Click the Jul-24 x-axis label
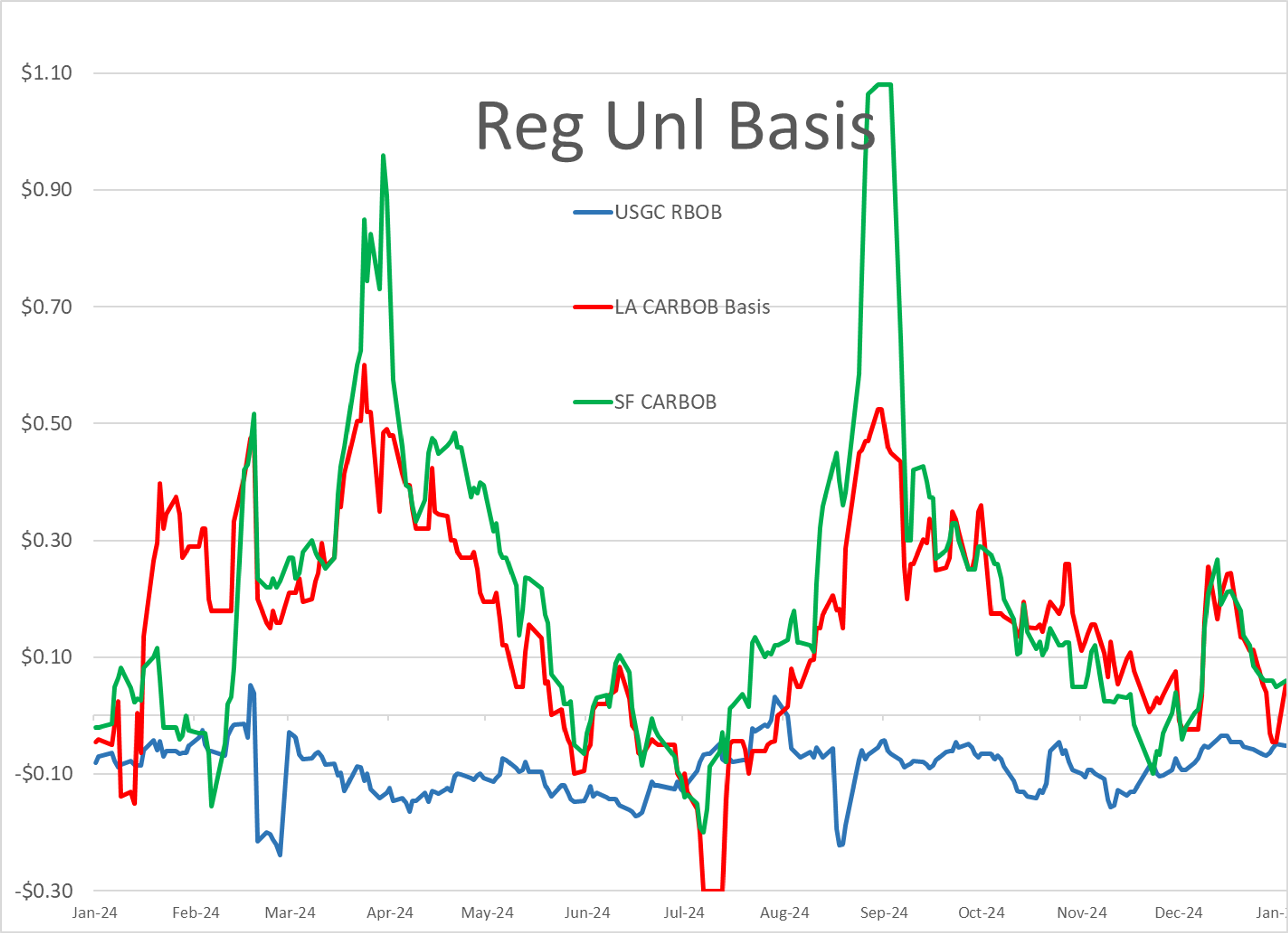This screenshot has width=1288, height=933. point(684,913)
